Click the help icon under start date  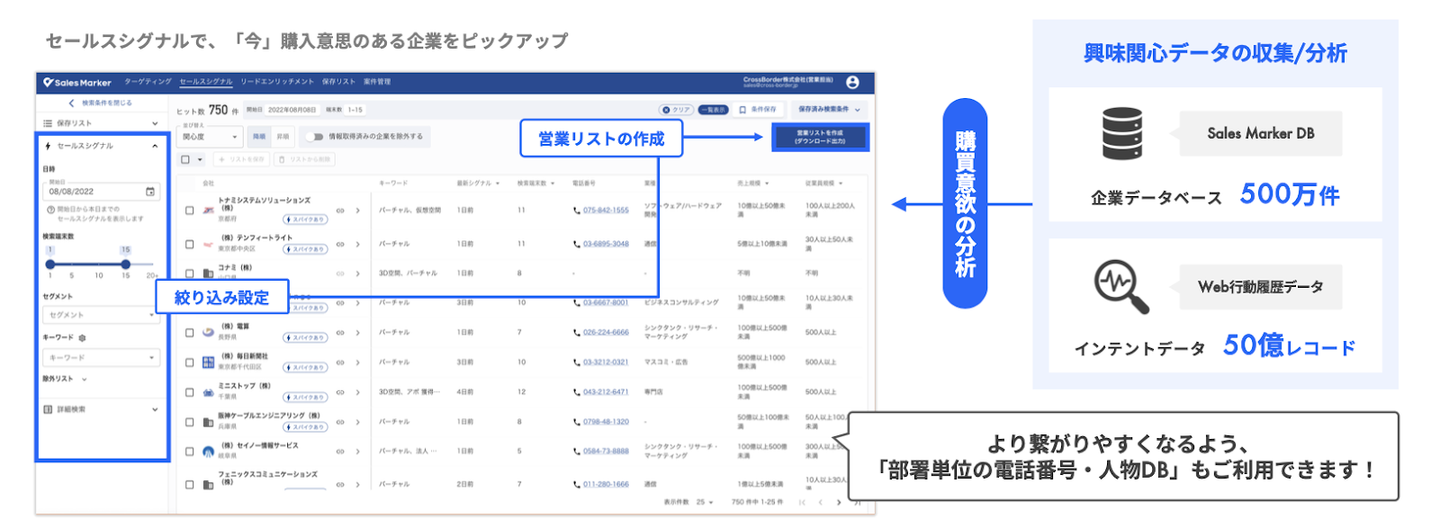pos(50,209)
